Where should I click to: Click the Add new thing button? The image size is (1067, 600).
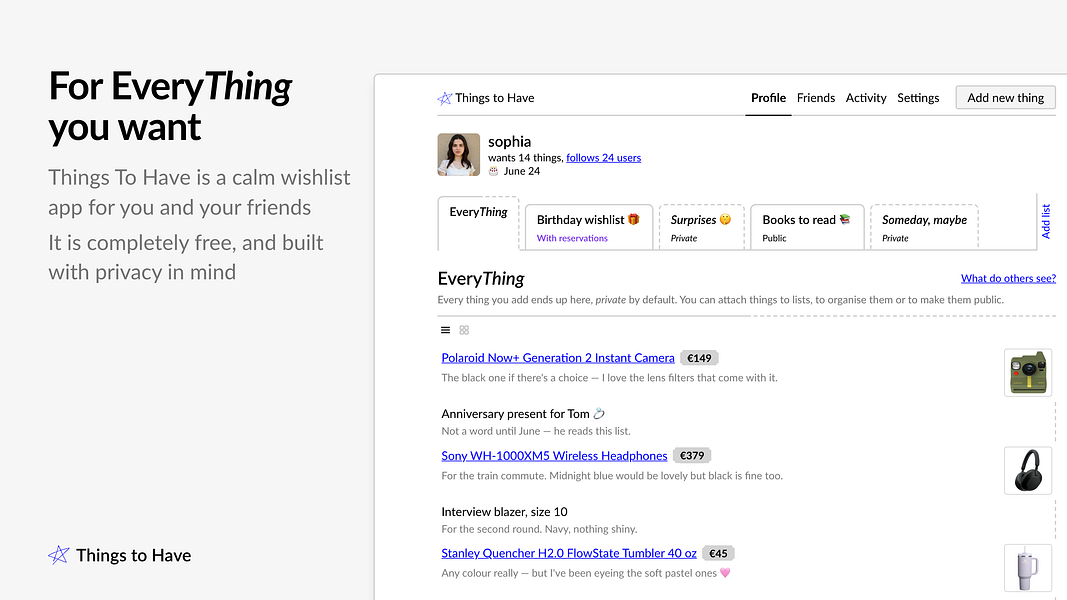[x=1005, y=98]
